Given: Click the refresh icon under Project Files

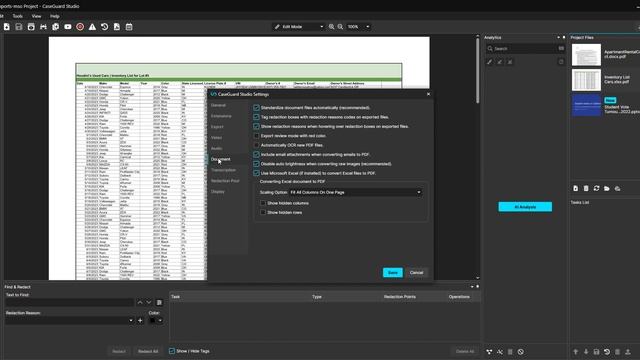Looking at the screenshot, I should [x=596, y=189].
